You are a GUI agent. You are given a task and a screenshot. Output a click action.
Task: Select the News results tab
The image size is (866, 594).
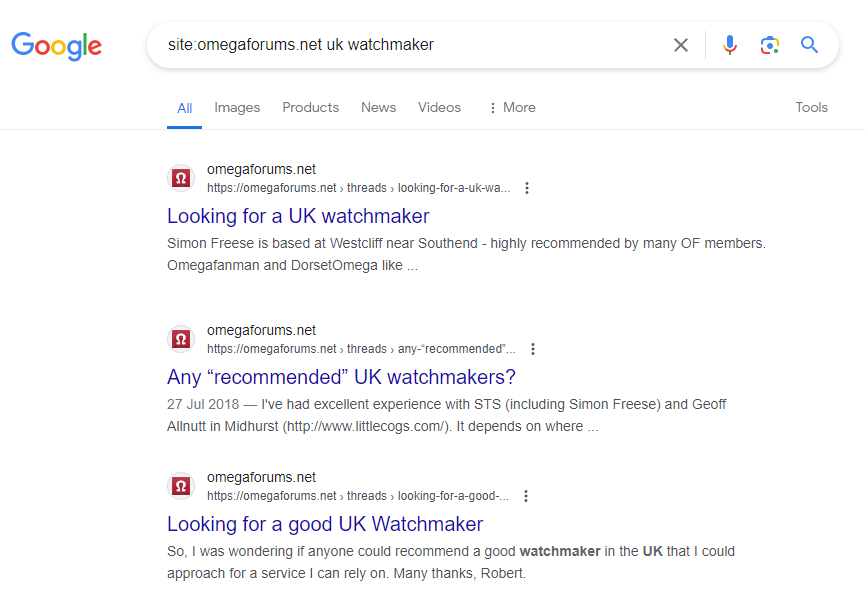378,108
